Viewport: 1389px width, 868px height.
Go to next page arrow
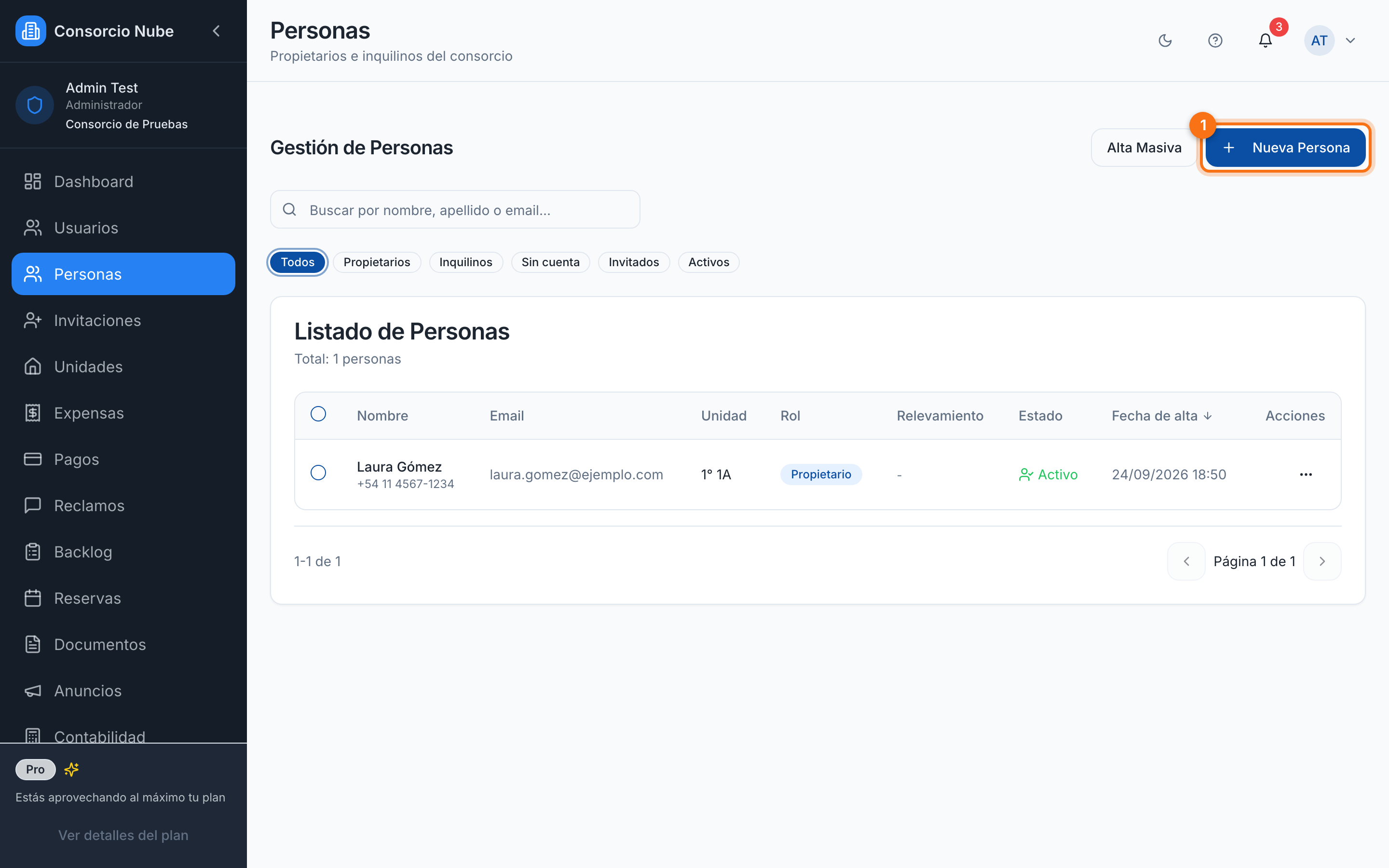[1322, 561]
